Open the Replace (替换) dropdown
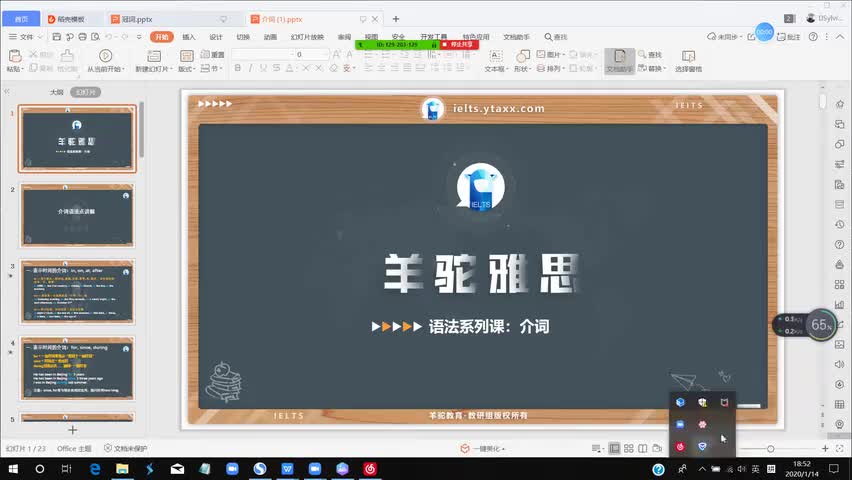 (x=651, y=68)
